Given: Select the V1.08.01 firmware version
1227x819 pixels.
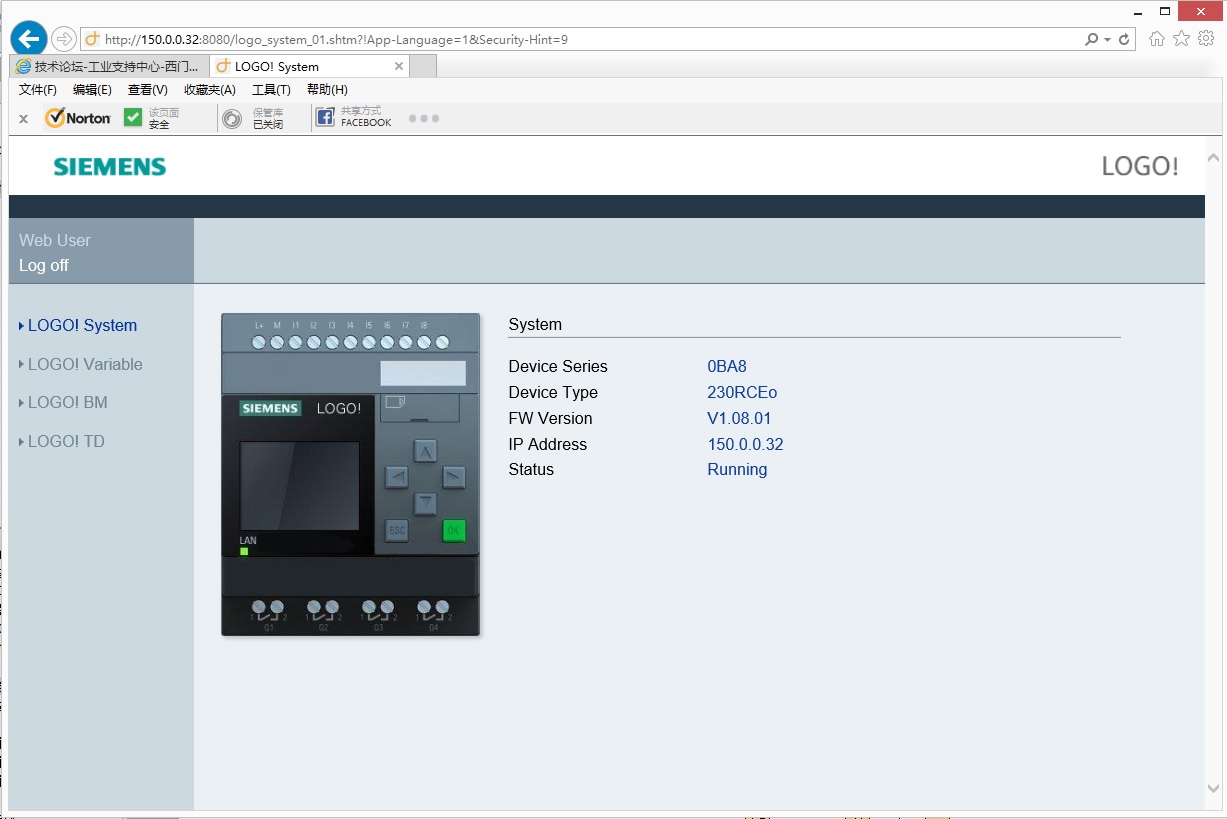Looking at the screenshot, I should pos(739,418).
